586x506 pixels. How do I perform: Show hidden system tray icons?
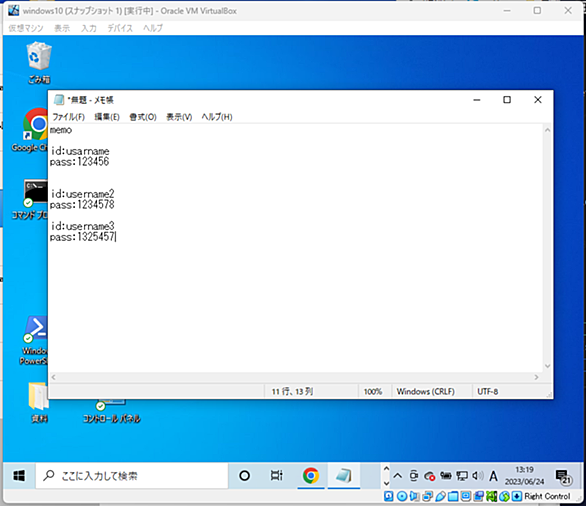[x=398, y=476]
